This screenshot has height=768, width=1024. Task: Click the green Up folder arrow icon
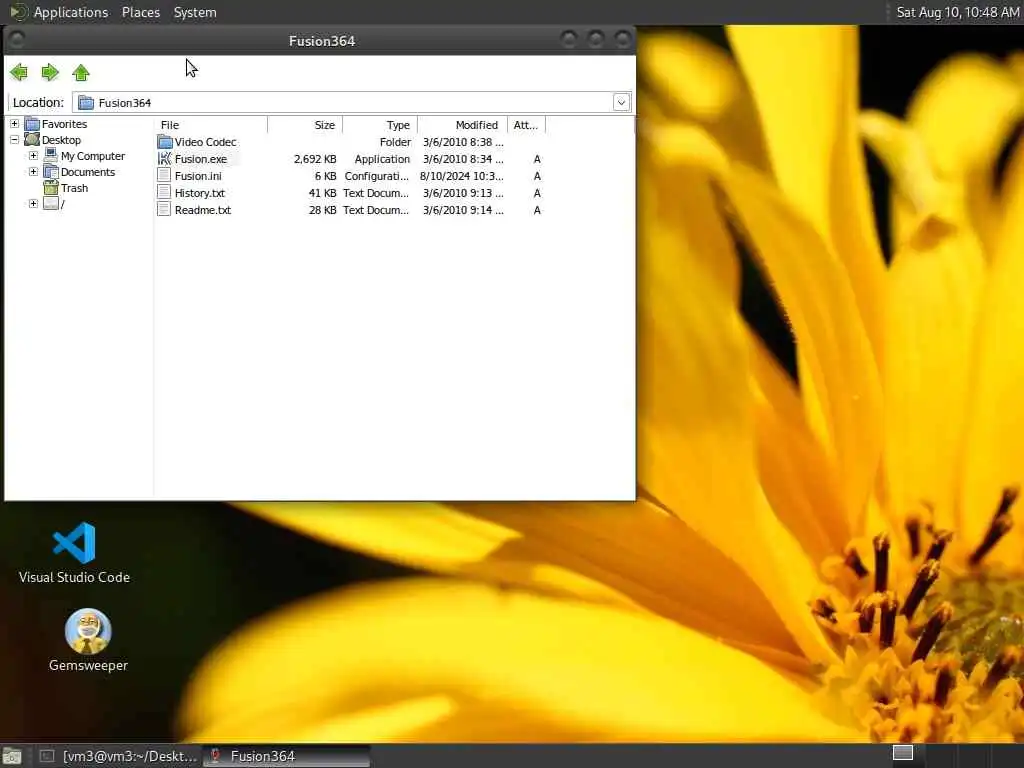[81, 72]
